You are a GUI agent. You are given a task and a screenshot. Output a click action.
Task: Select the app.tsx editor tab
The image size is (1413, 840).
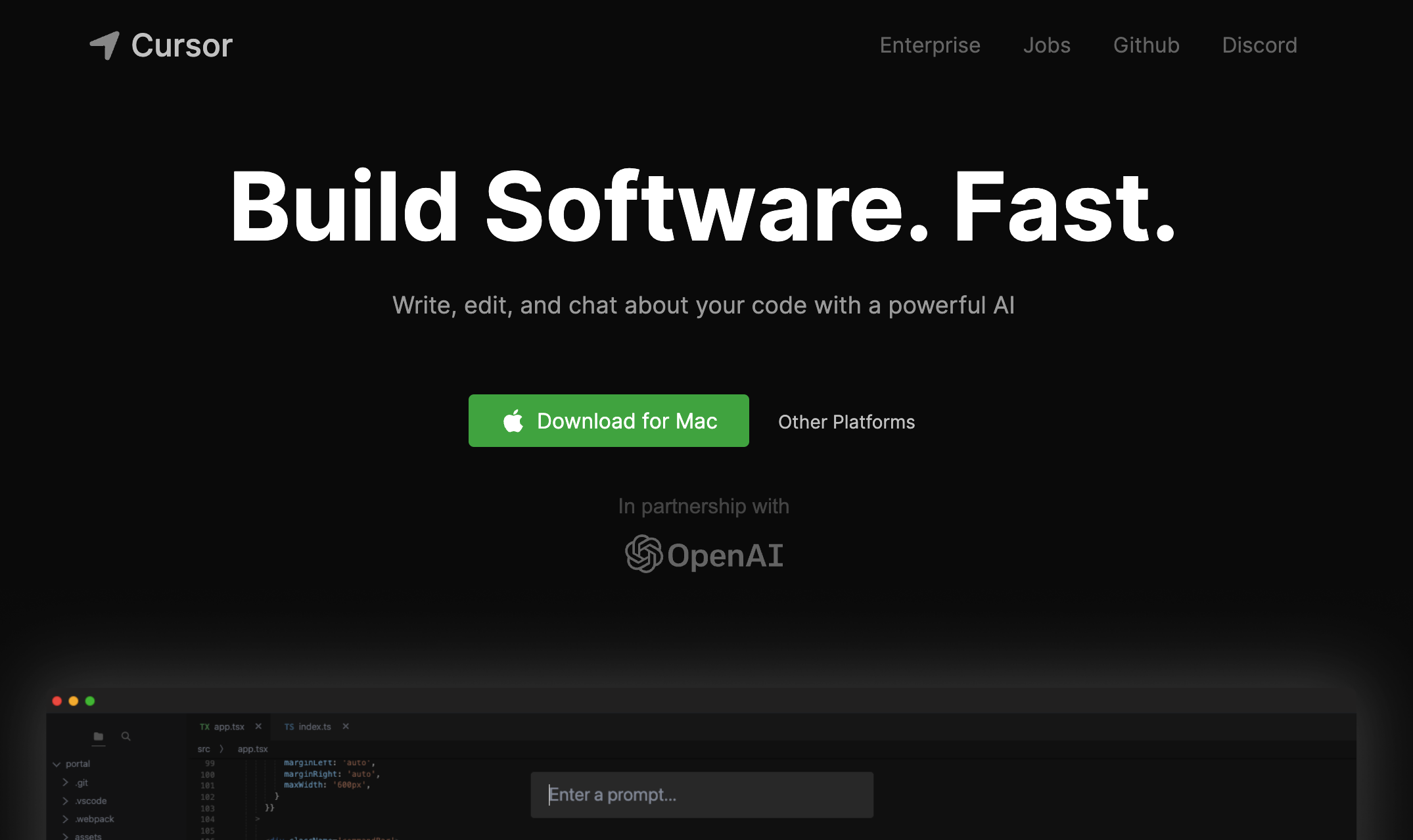coord(228,726)
